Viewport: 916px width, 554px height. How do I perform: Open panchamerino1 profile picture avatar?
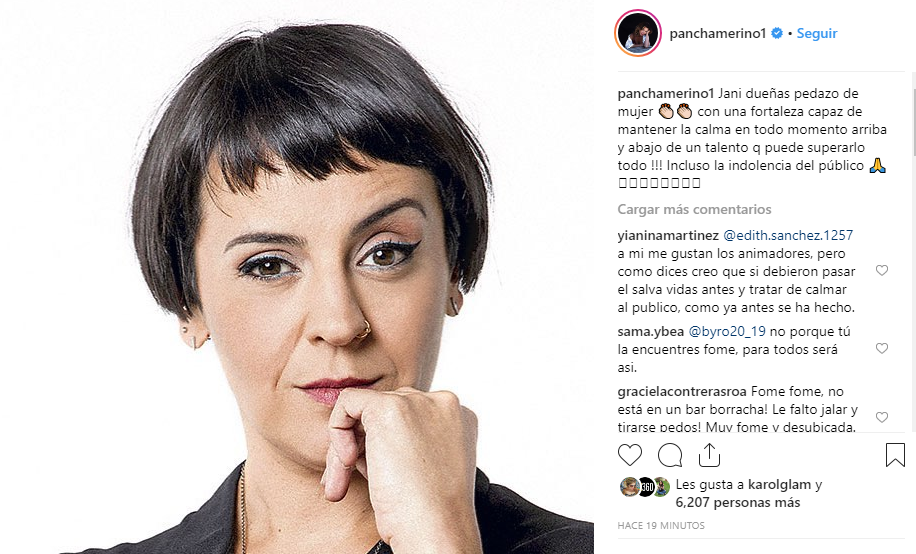tap(638, 33)
